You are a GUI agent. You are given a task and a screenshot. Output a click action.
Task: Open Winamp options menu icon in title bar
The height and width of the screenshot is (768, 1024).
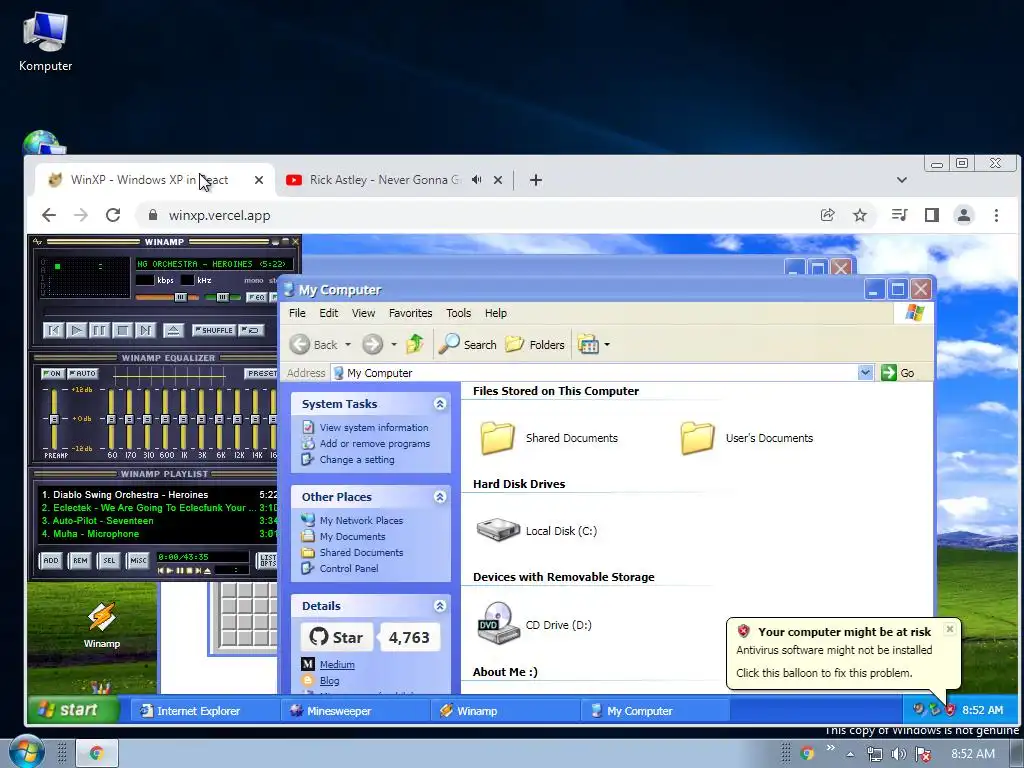(38, 242)
